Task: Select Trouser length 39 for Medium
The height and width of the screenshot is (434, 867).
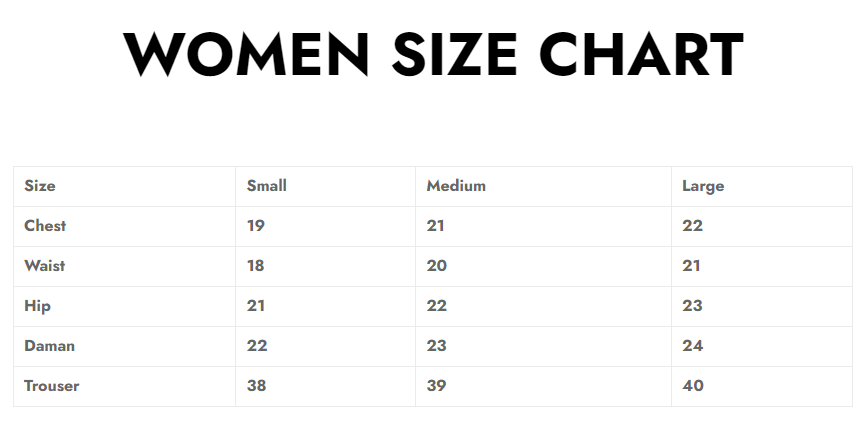Action: click(x=436, y=386)
